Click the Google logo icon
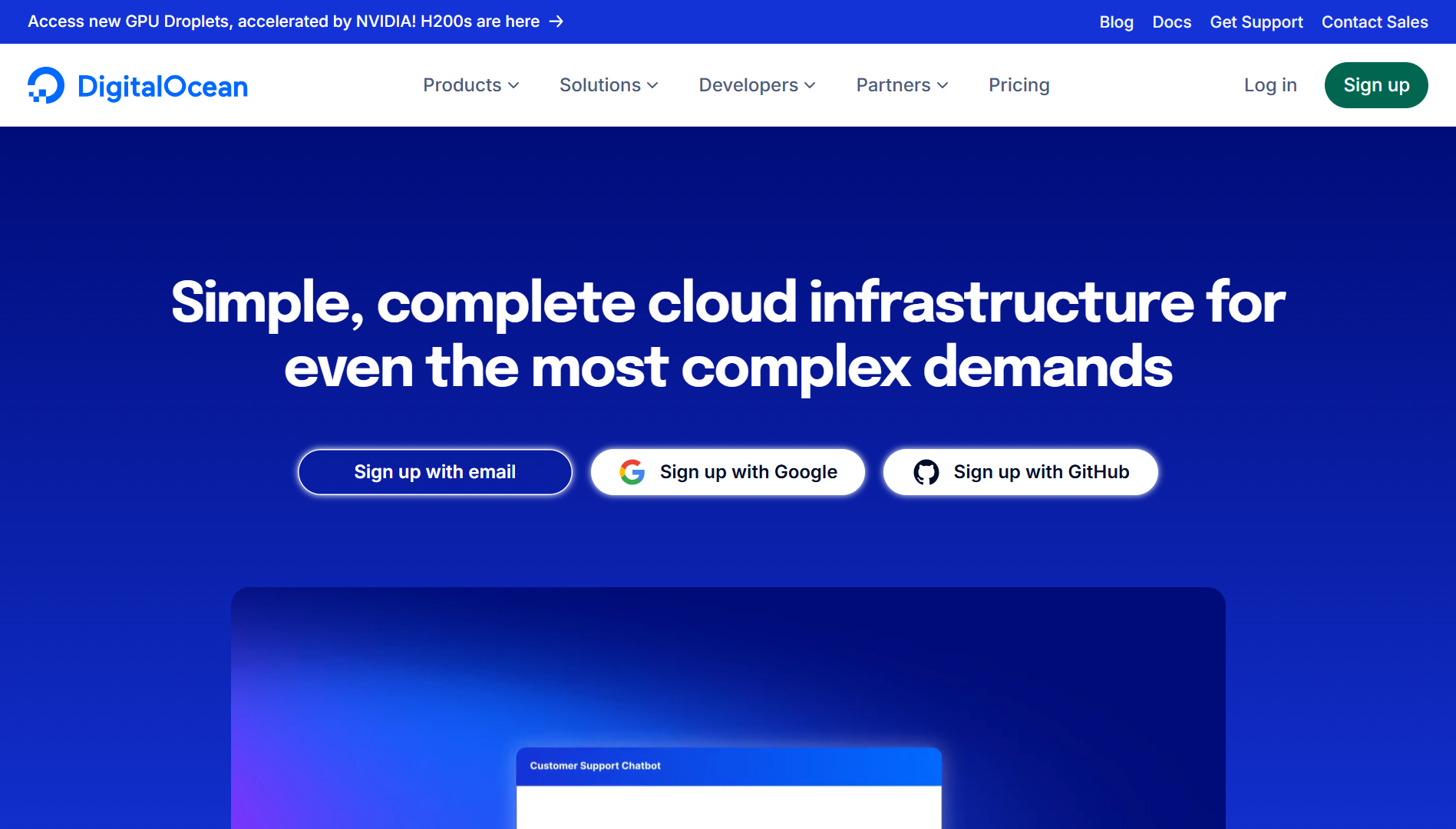This screenshot has width=1456, height=829. [632, 472]
